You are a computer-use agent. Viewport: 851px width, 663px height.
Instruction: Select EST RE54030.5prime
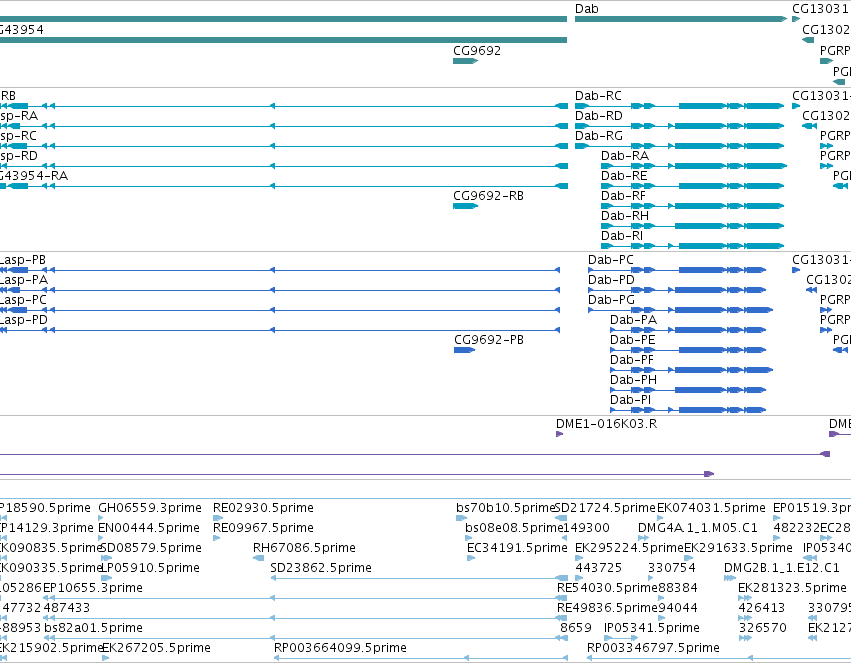pos(607,588)
